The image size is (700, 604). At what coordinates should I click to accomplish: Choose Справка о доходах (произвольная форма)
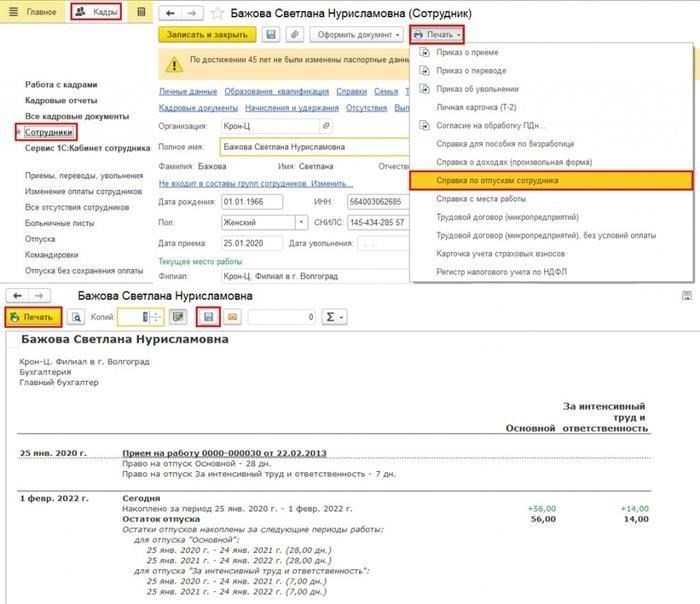[x=514, y=162]
